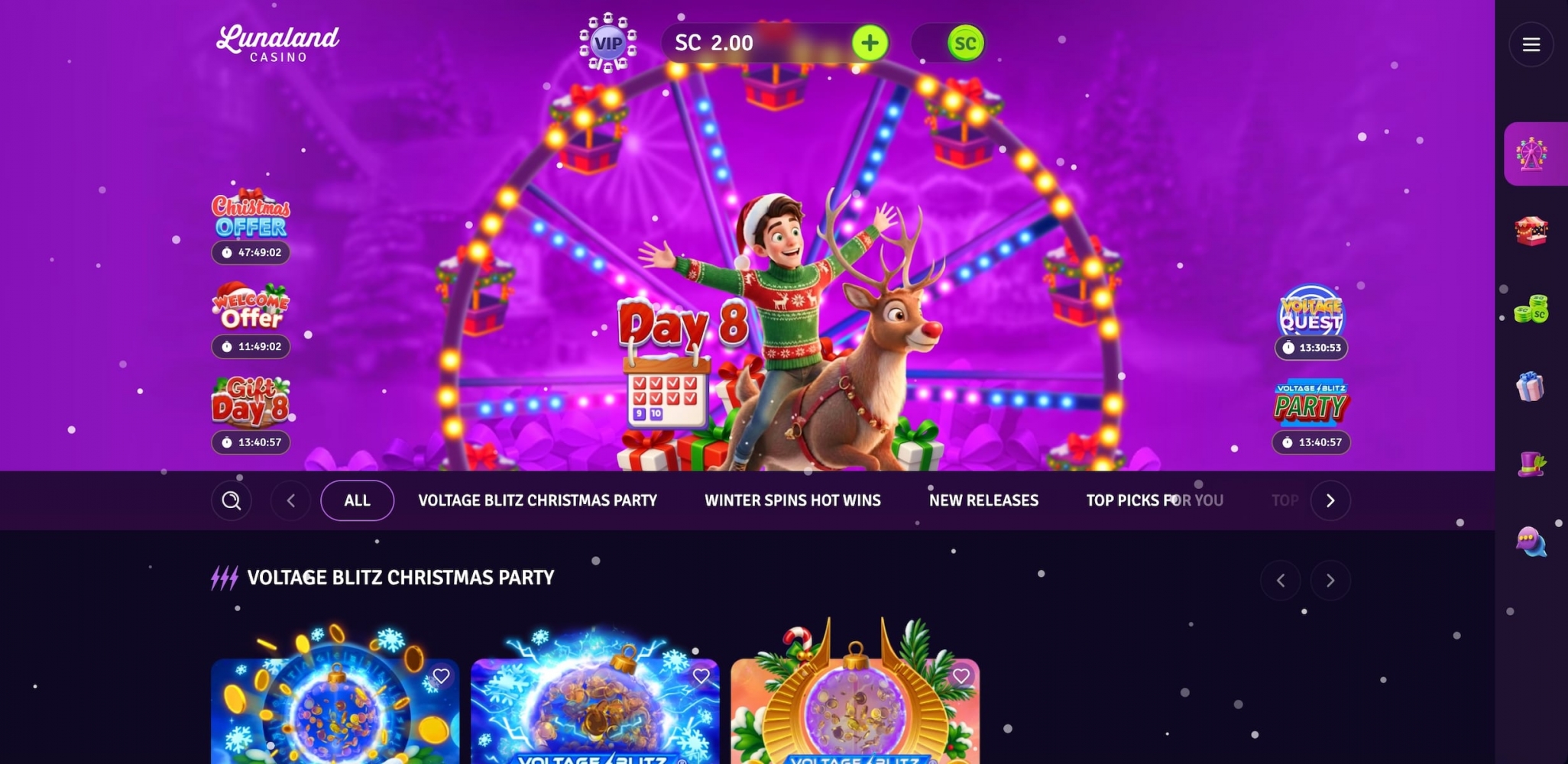1568x764 pixels.
Task: Click the green plus add-coins button
Action: pos(870,43)
